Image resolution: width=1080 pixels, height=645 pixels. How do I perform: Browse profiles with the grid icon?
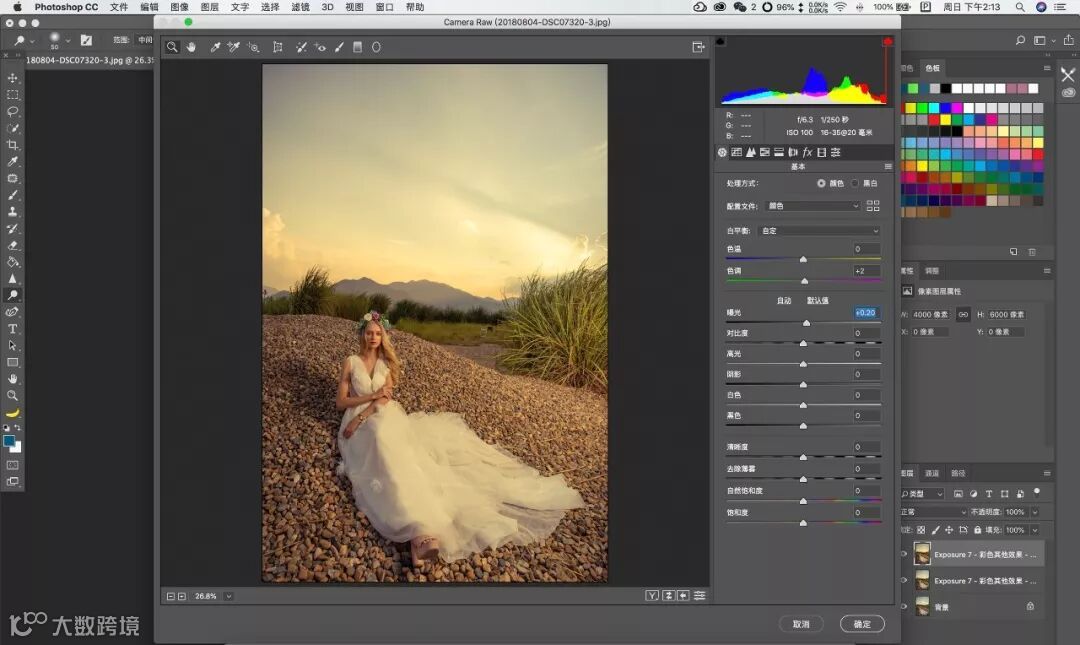873,206
